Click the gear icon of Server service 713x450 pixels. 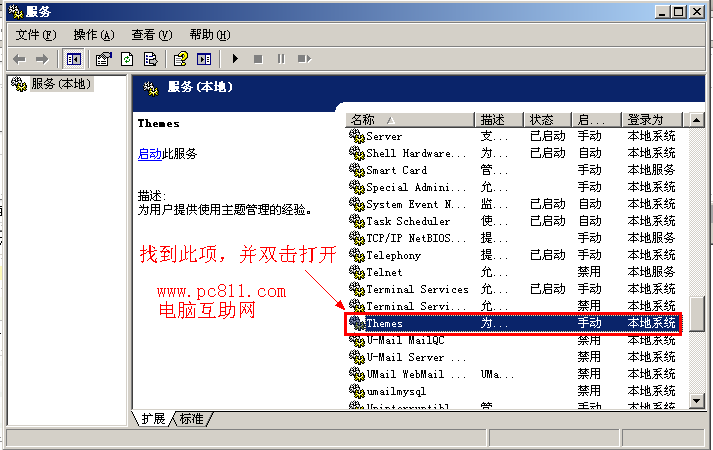[357, 136]
